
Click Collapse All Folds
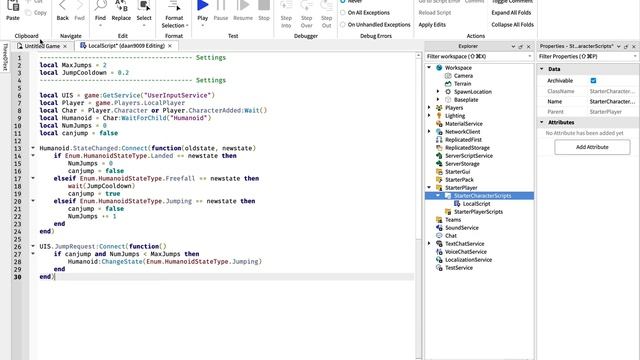512,24
